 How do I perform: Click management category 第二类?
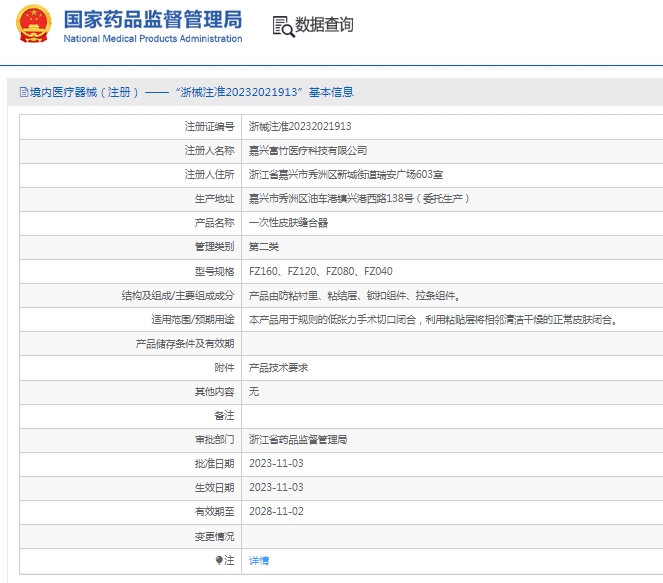(x=264, y=247)
